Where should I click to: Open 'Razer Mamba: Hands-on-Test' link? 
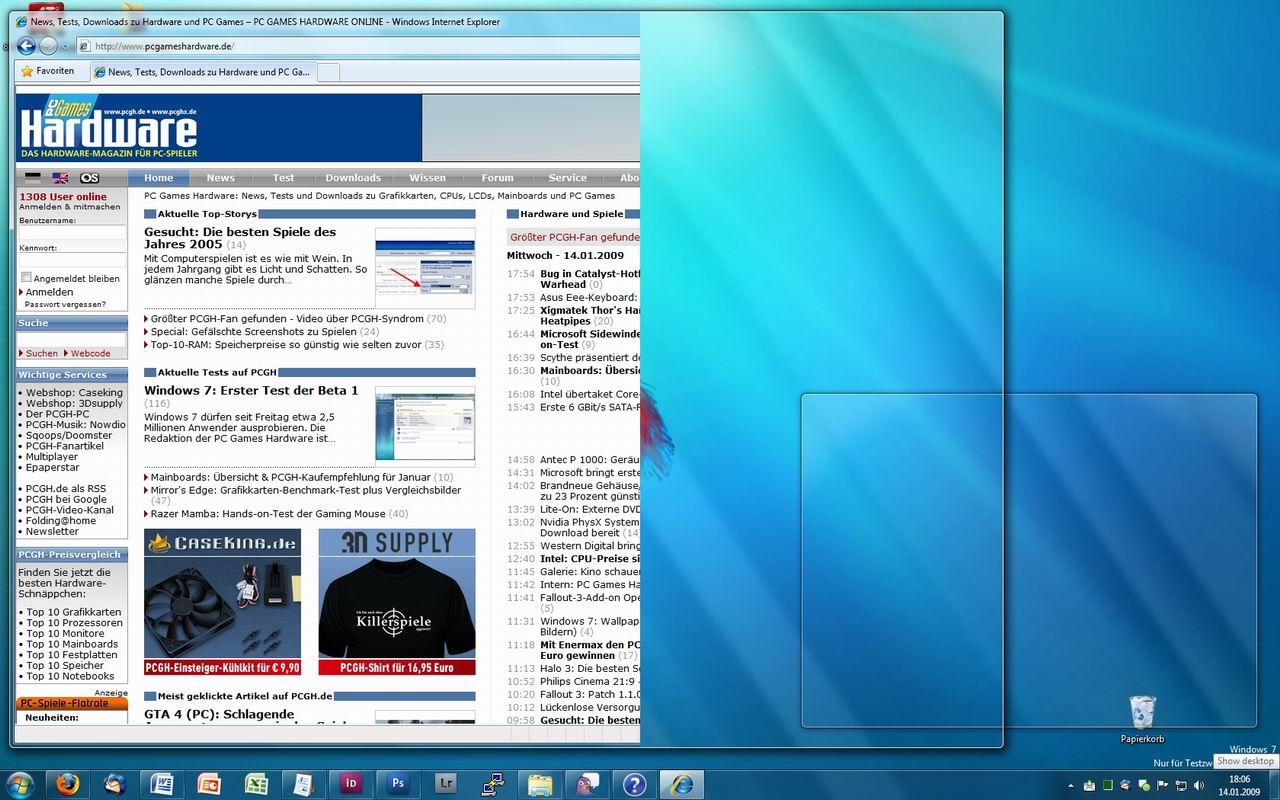click(x=268, y=513)
